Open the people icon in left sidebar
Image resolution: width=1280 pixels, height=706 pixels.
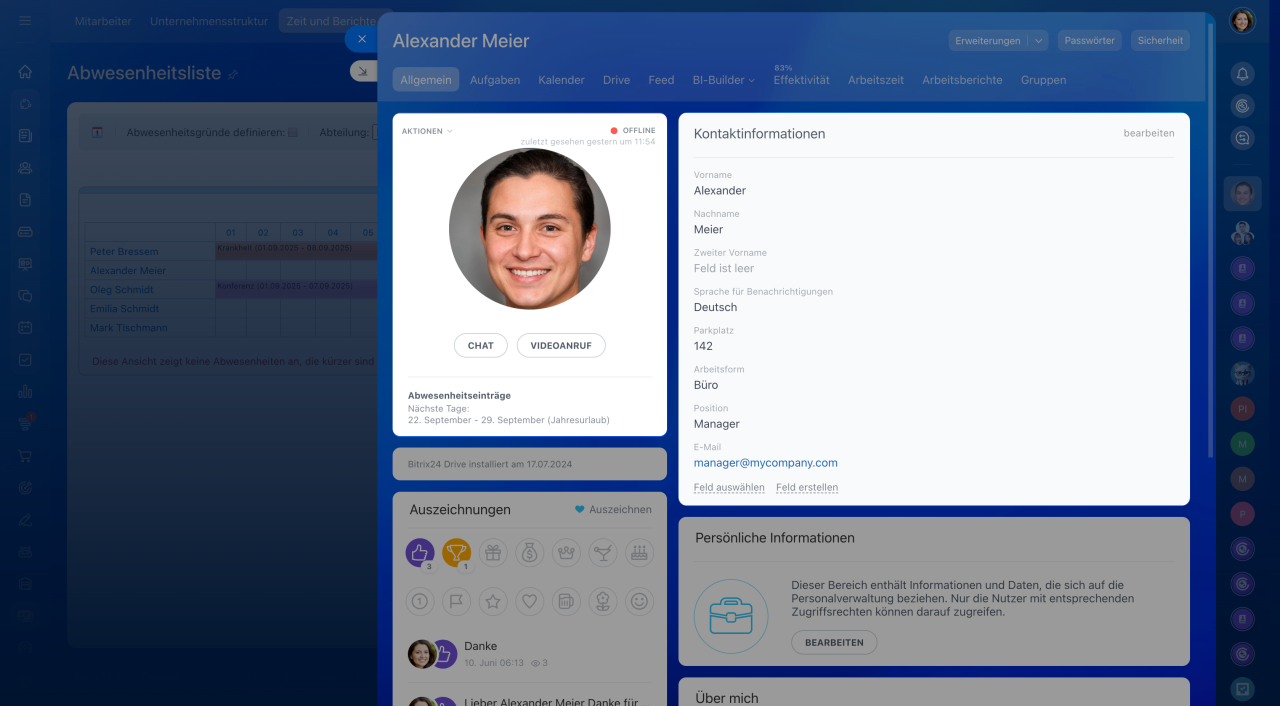click(25, 168)
